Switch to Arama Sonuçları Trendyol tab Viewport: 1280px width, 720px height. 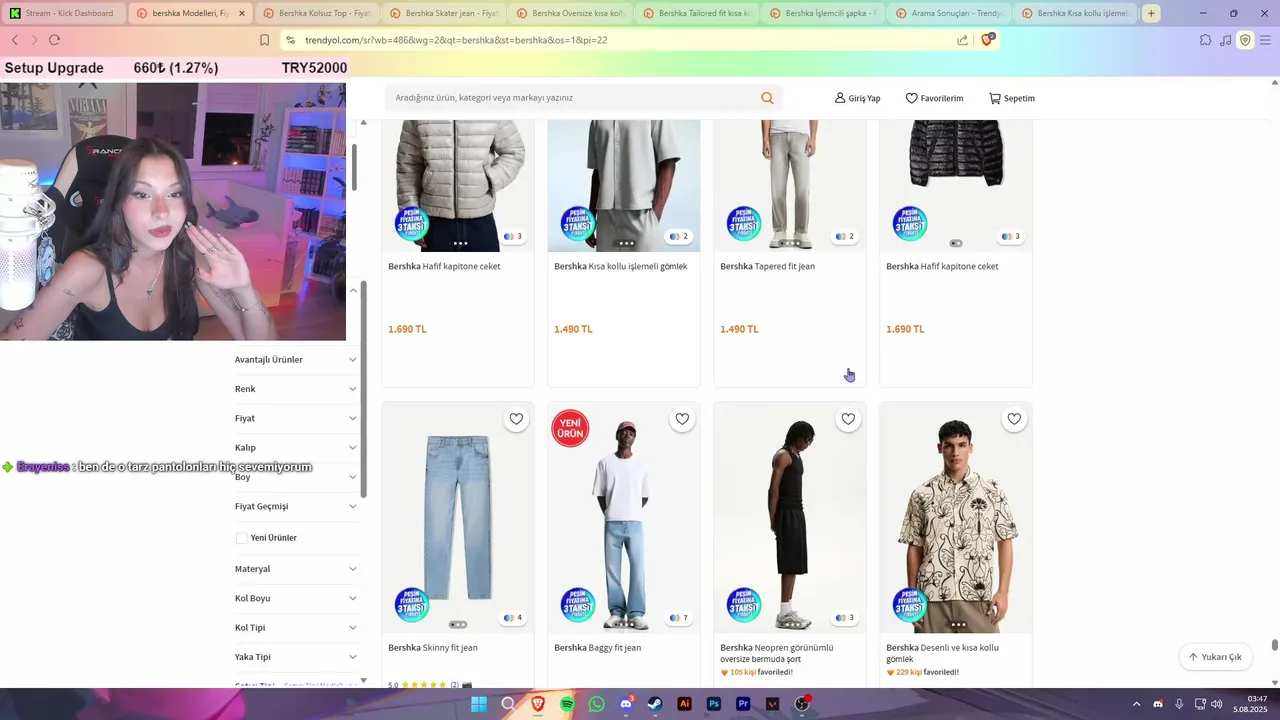point(949,13)
